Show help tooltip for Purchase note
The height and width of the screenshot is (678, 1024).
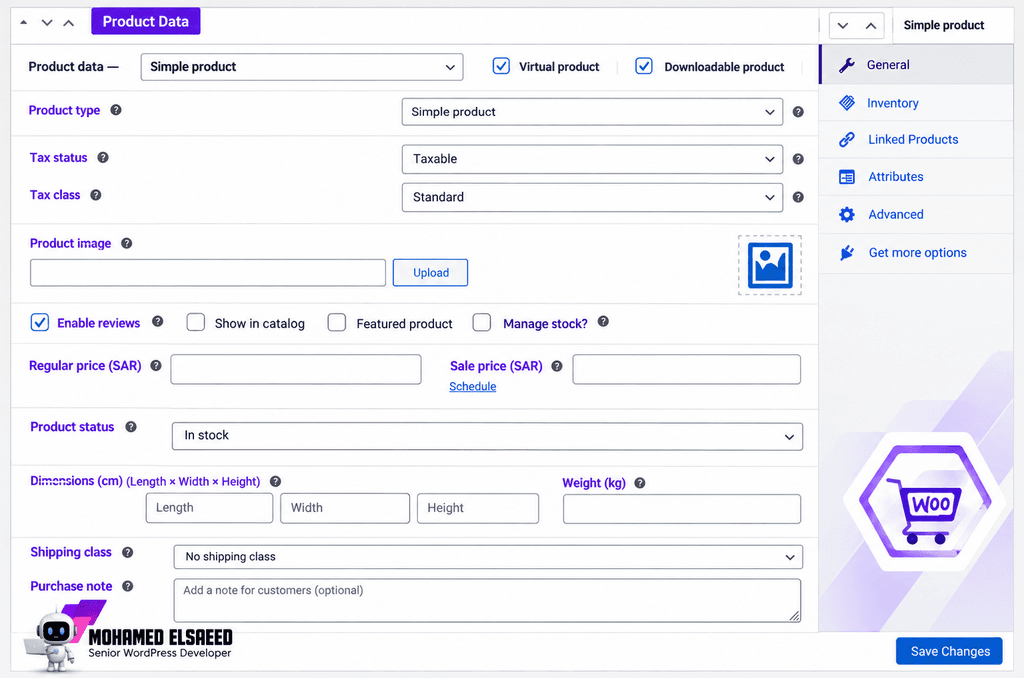pyautogui.click(x=128, y=586)
